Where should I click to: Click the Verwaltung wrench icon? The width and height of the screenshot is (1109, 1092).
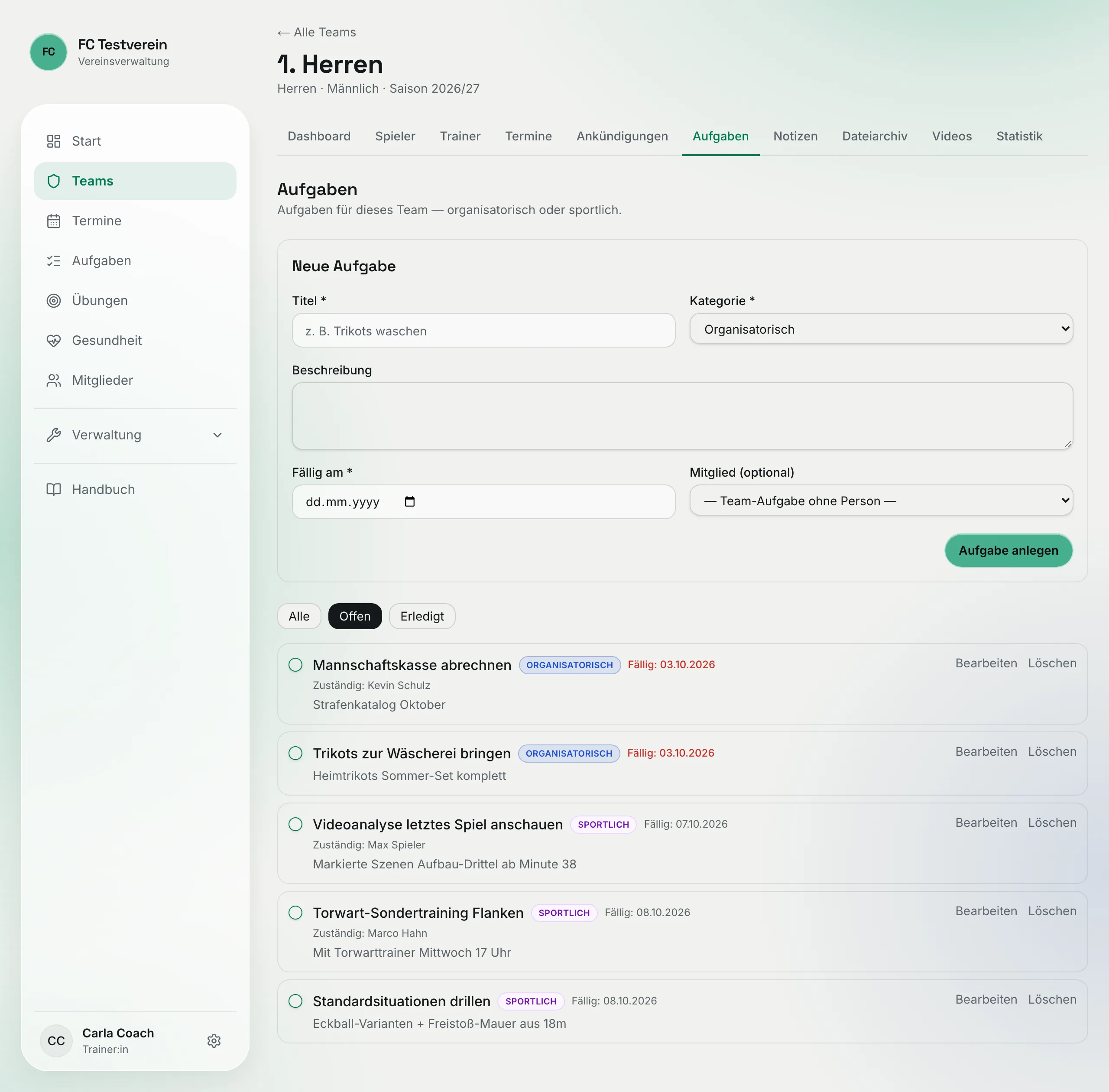click(53, 435)
